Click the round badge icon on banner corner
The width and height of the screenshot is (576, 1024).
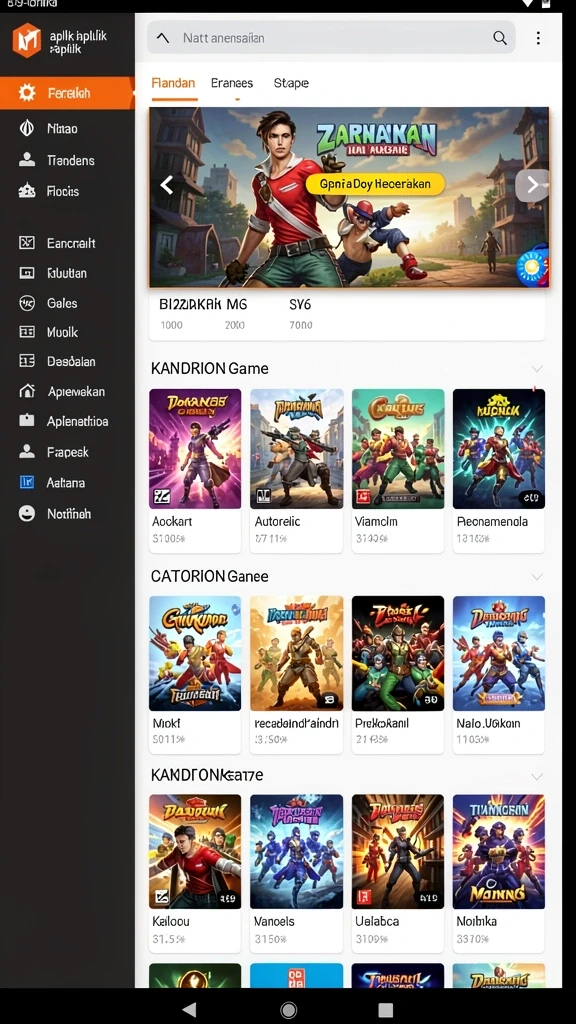pos(532,266)
